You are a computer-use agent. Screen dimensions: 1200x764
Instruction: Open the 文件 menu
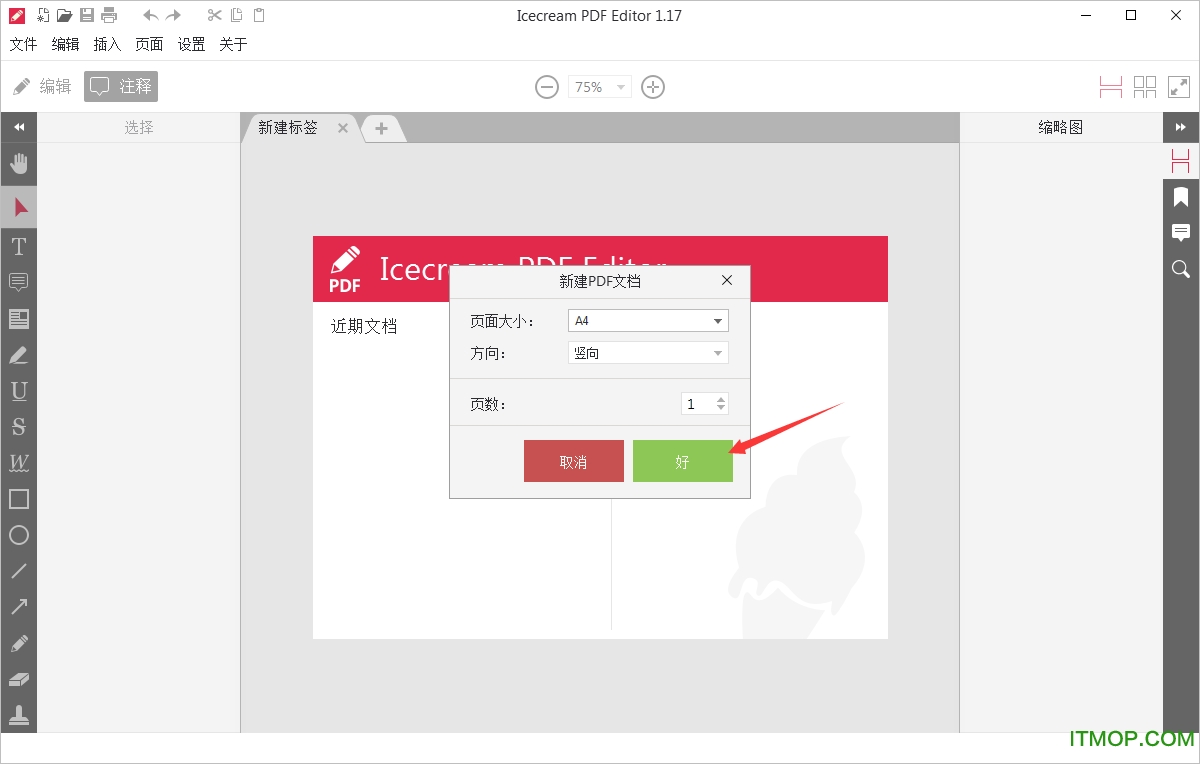(x=23, y=44)
